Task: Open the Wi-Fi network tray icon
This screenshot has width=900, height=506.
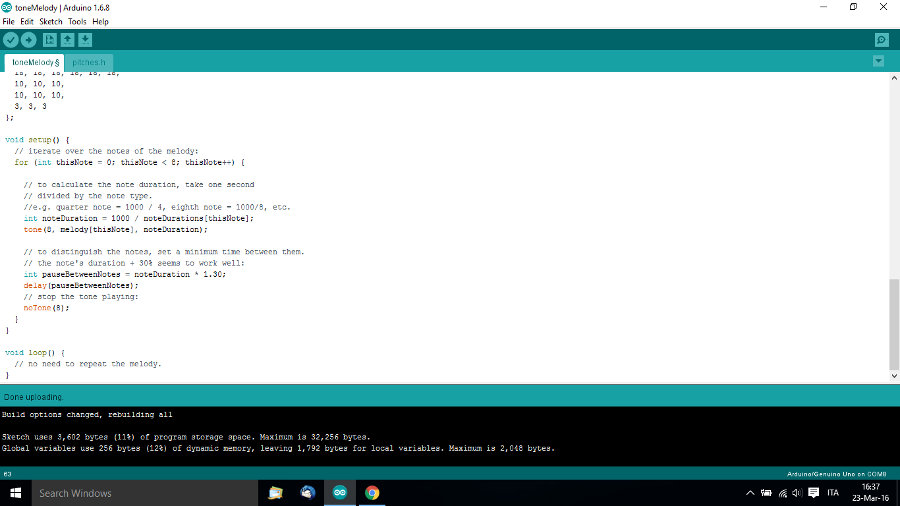Action: point(782,493)
